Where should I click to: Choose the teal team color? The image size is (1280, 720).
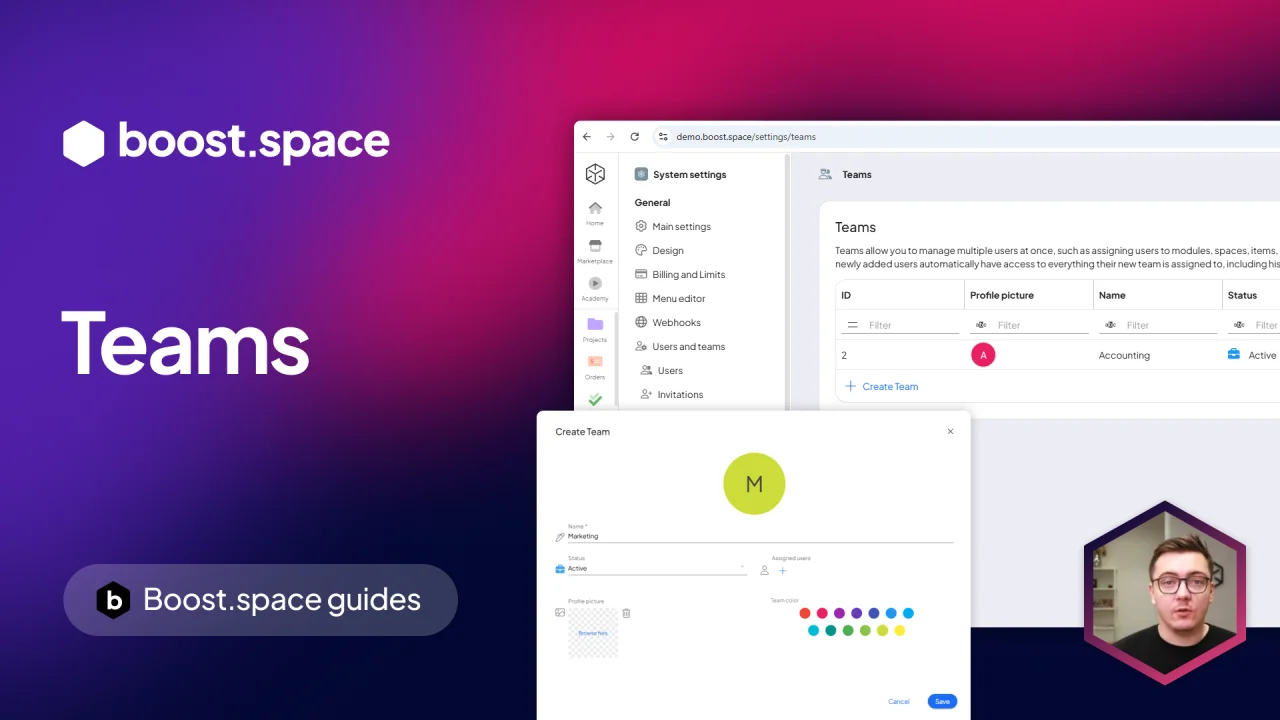click(831, 630)
